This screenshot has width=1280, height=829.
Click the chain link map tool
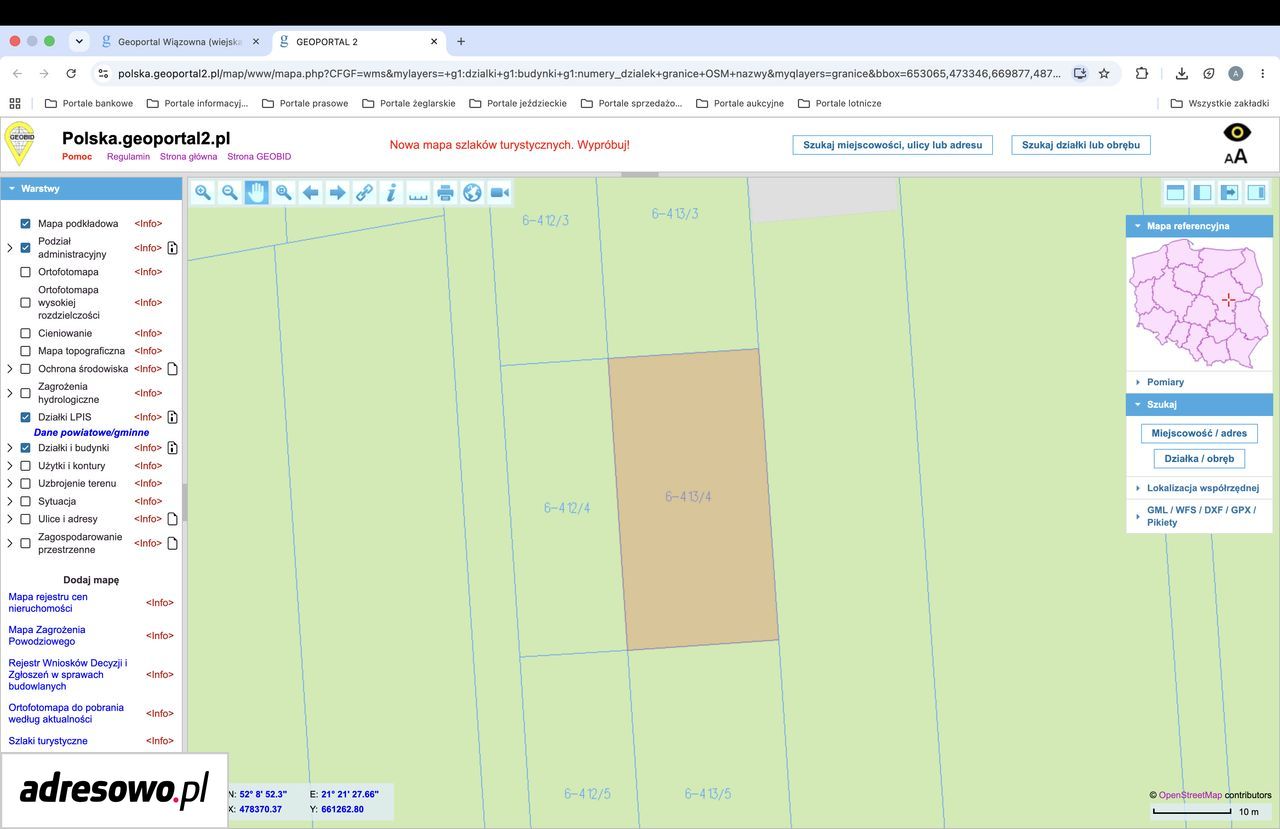coord(365,193)
